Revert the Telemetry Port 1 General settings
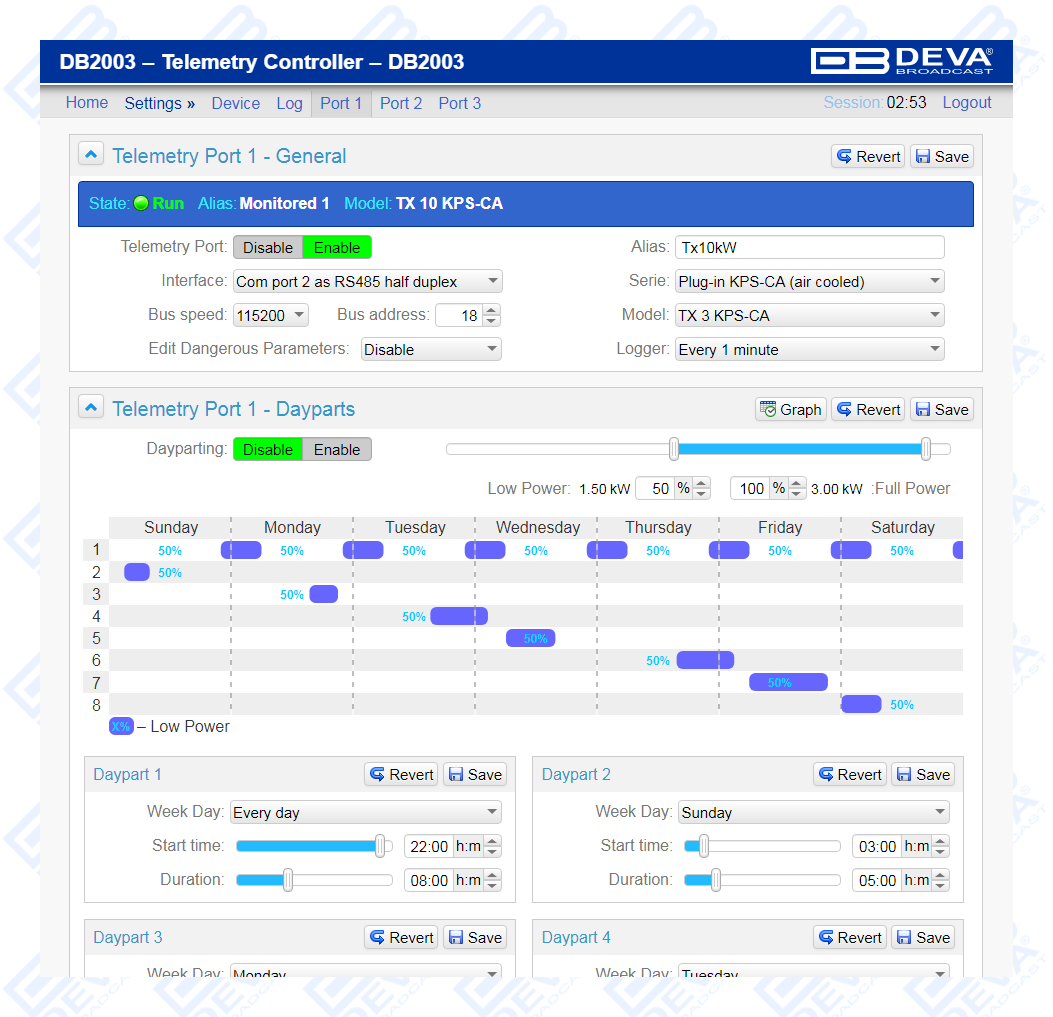The height and width of the screenshot is (1017, 1053). coord(868,156)
